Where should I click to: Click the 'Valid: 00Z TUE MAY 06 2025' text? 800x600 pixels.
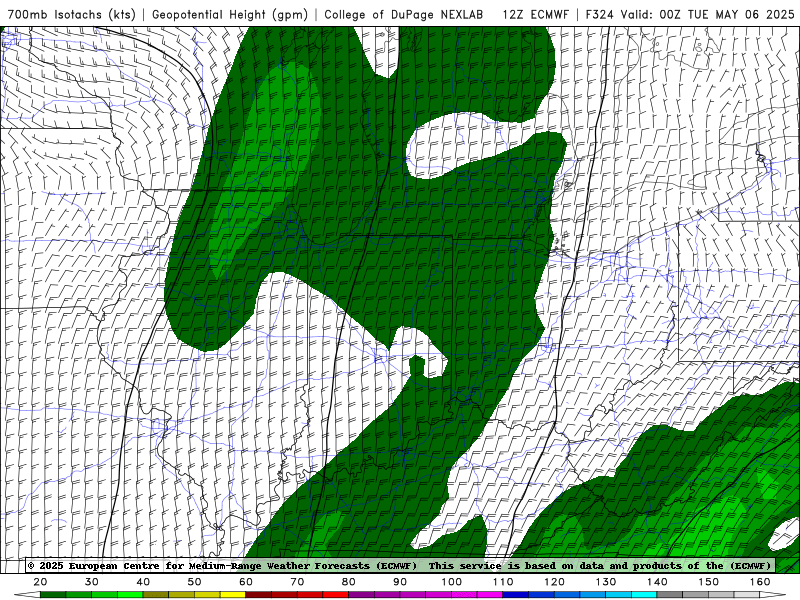(x=707, y=15)
